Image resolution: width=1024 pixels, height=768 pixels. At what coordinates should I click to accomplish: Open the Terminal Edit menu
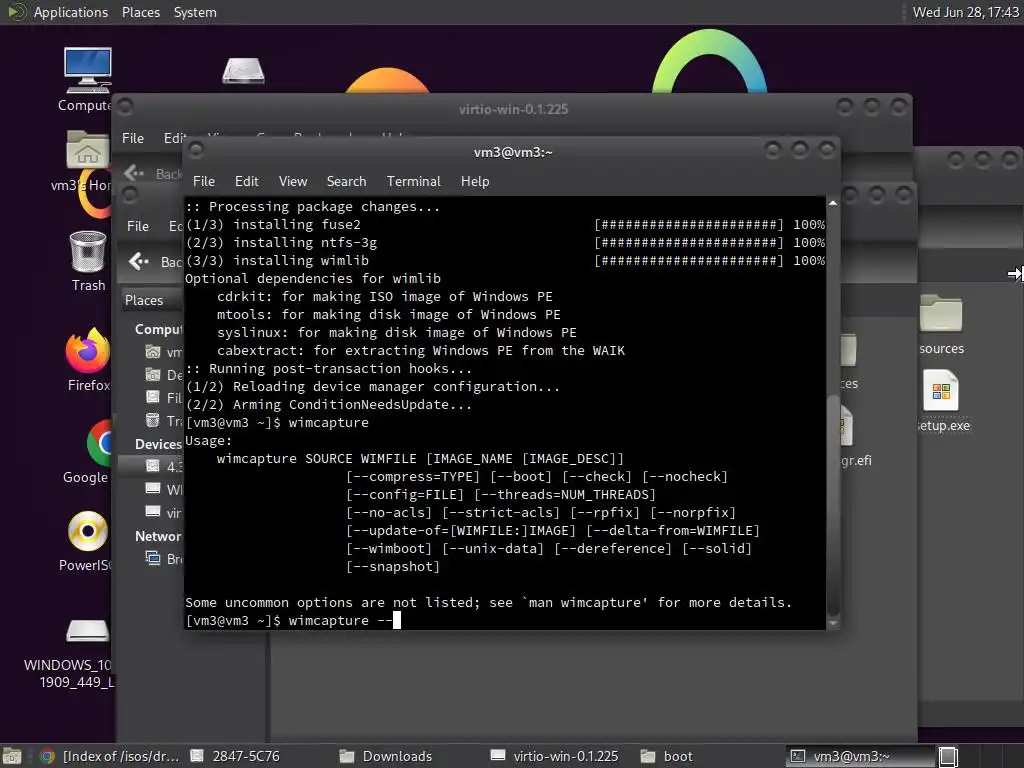click(x=246, y=182)
